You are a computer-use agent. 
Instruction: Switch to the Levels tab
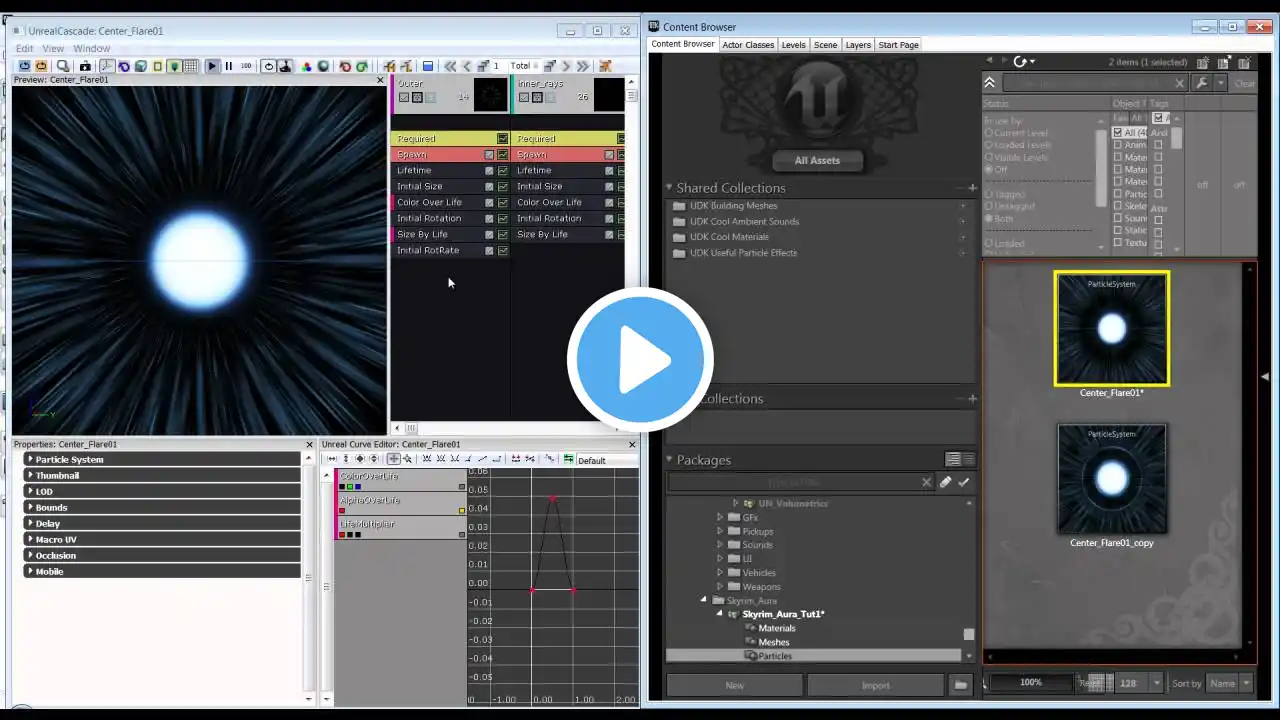(793, 45)
